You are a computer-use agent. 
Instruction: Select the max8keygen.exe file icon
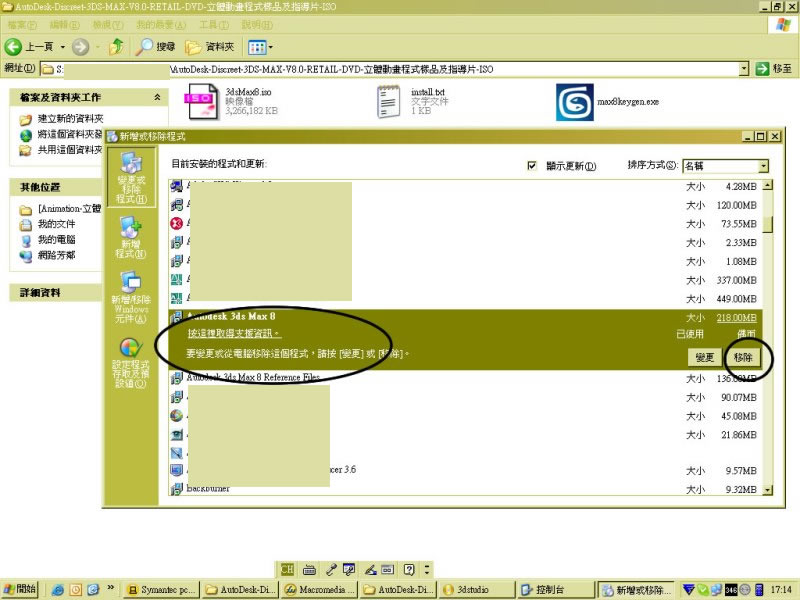(x=574, y=102)
